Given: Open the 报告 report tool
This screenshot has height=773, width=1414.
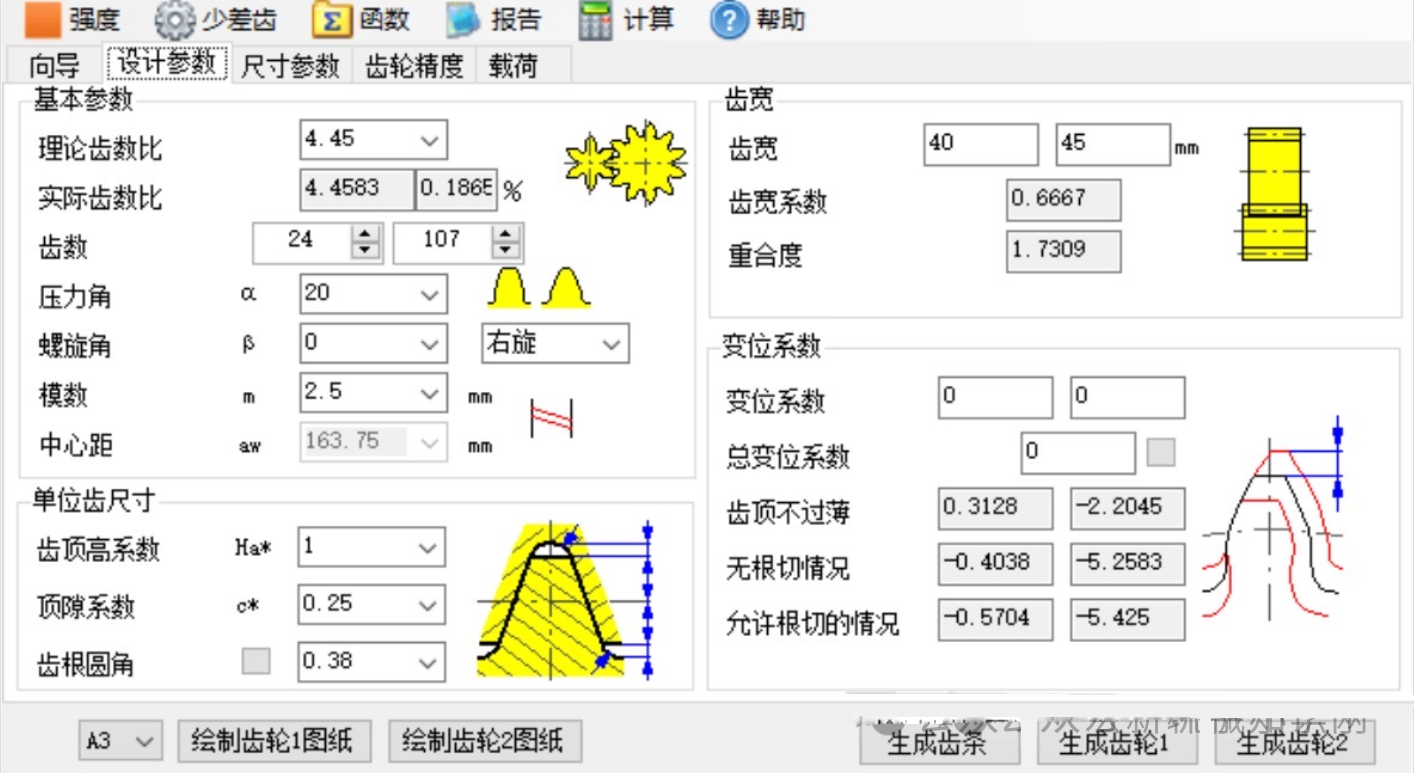Looking at the screenshot, I should [493, 19].
